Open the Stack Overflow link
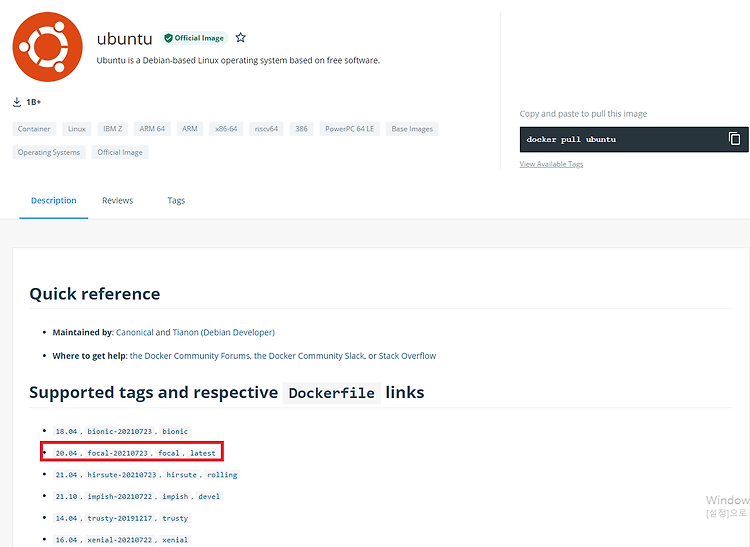The width and height of the screenshot is (750, 547). (408, 356)
